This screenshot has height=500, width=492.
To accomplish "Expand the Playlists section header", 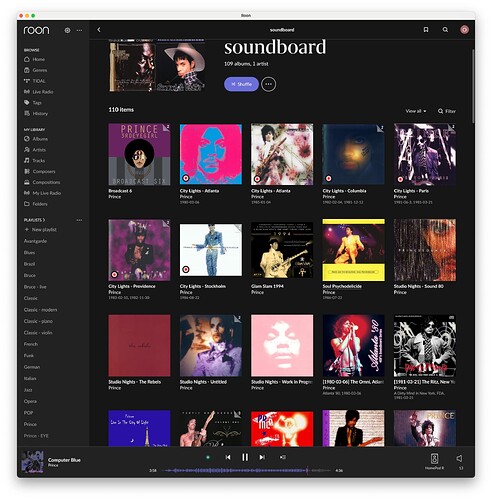I will pos(34,220).
